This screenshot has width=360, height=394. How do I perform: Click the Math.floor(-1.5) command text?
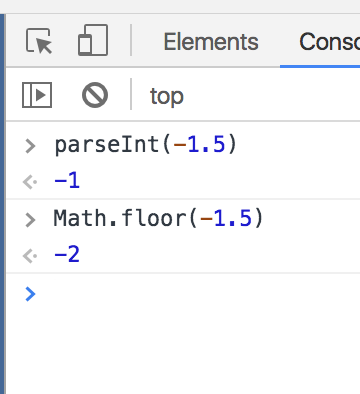[159, 219]
